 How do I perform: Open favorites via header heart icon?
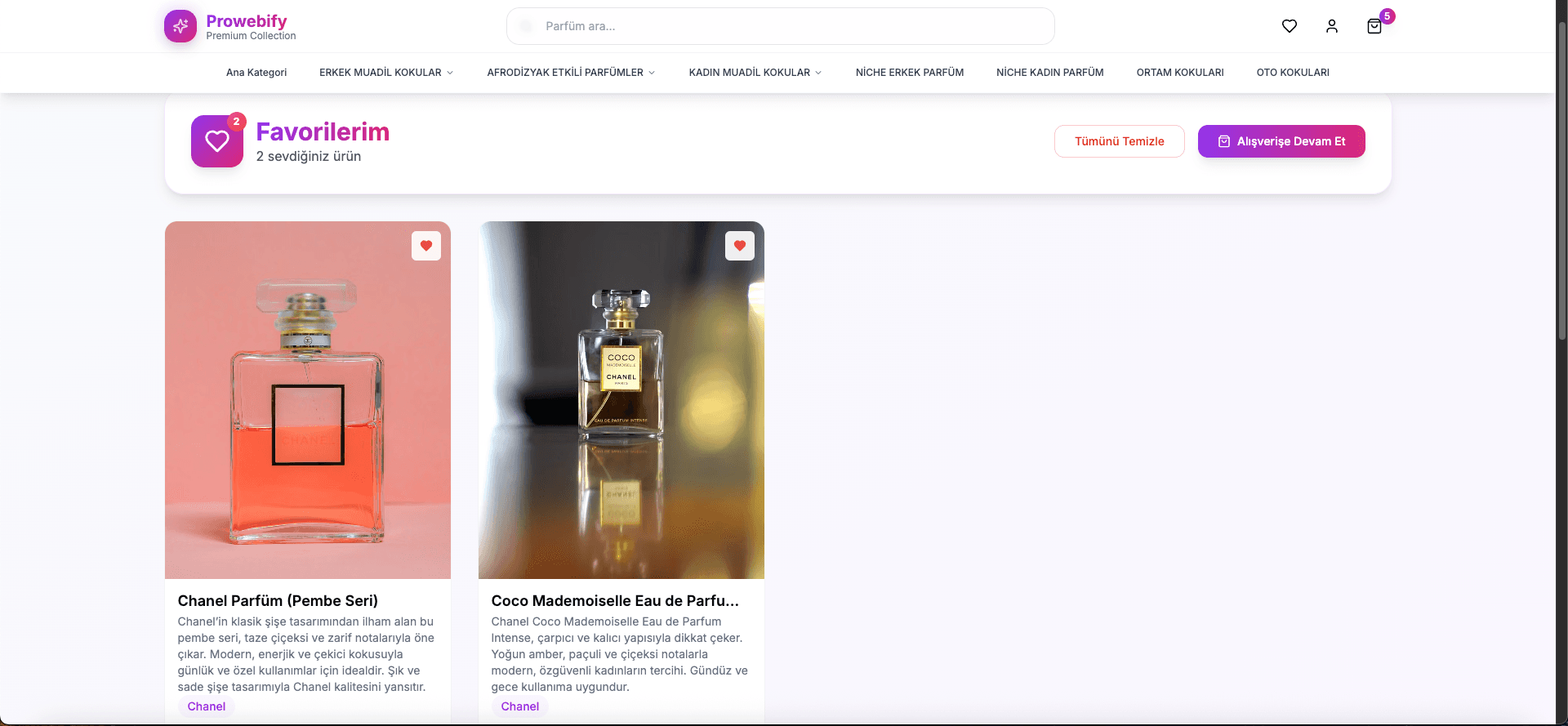click(x=1290, y=26)
